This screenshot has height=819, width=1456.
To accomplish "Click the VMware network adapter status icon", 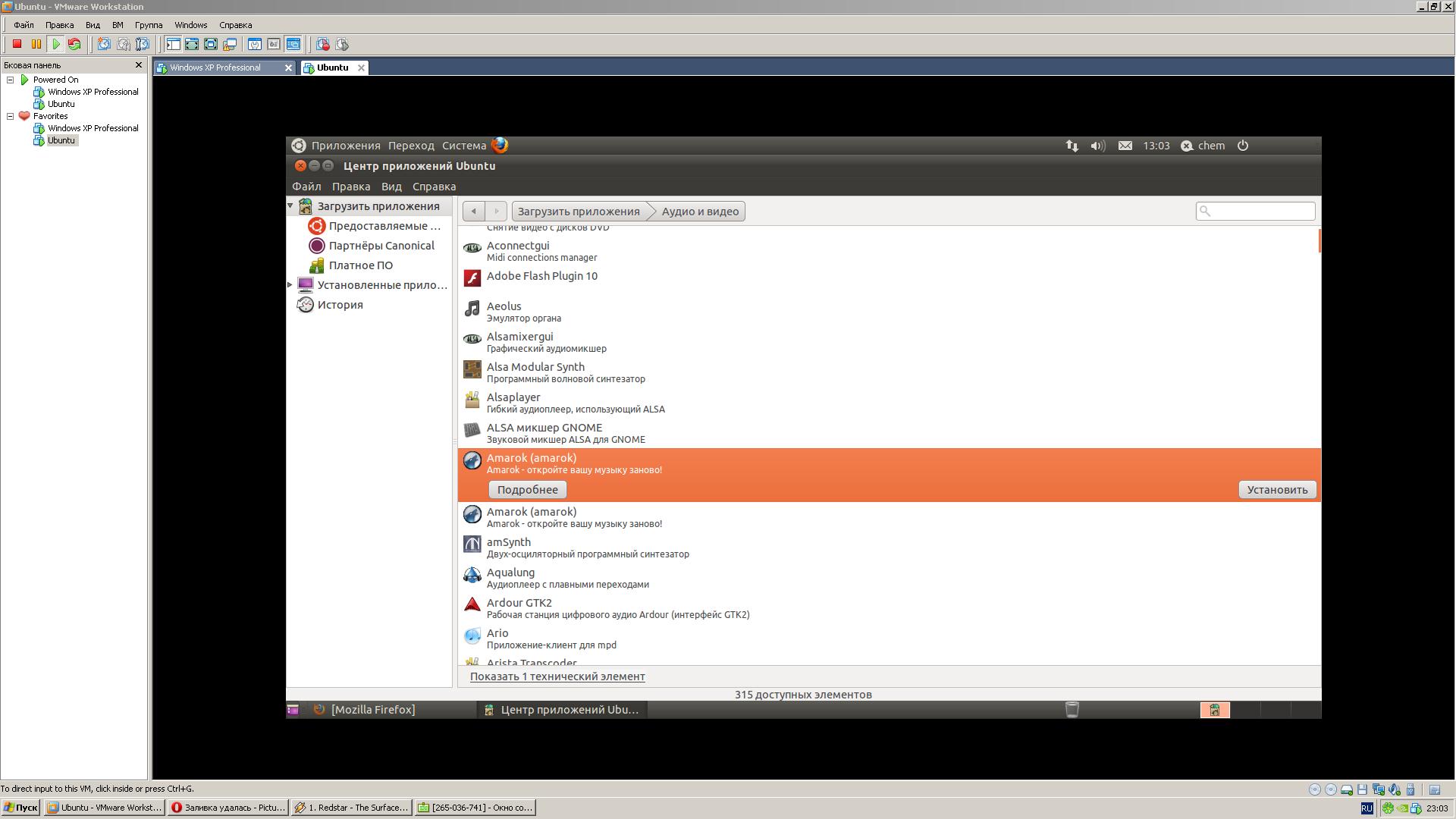I will coord(1379,789).
